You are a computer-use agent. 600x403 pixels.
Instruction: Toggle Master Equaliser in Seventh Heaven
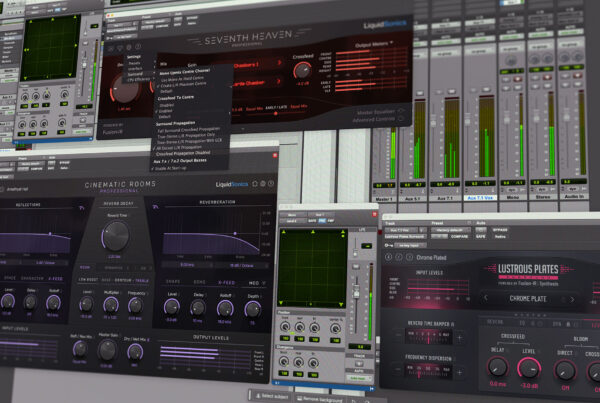pyautogui.click(x=401, y=111)
